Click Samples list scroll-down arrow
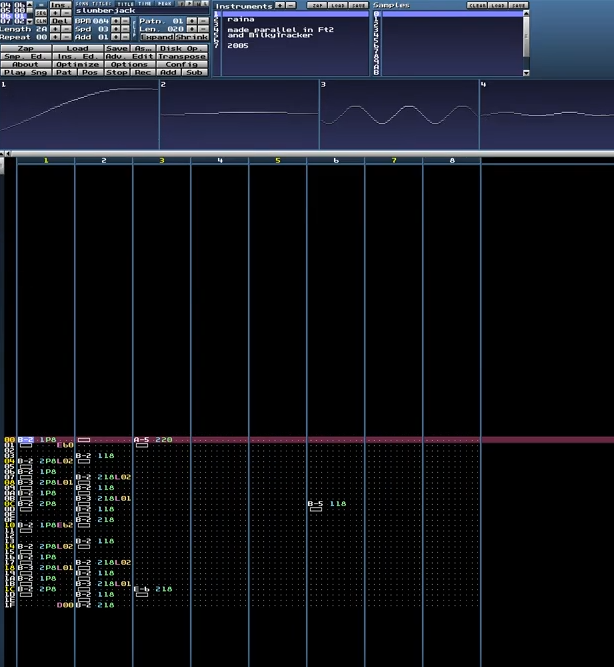 [x=526, y=73]
